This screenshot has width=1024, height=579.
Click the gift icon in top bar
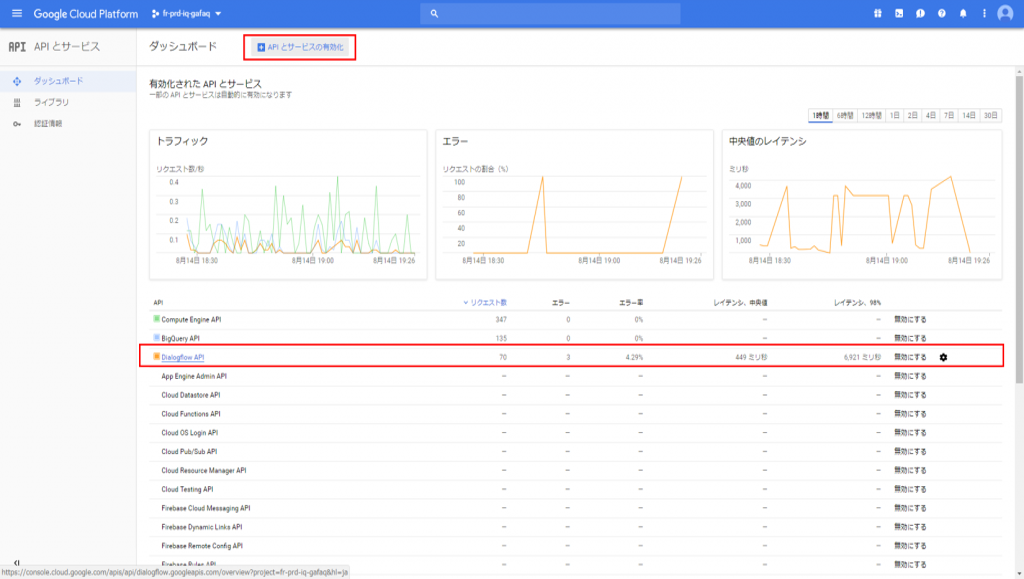[x=878, y=13]
